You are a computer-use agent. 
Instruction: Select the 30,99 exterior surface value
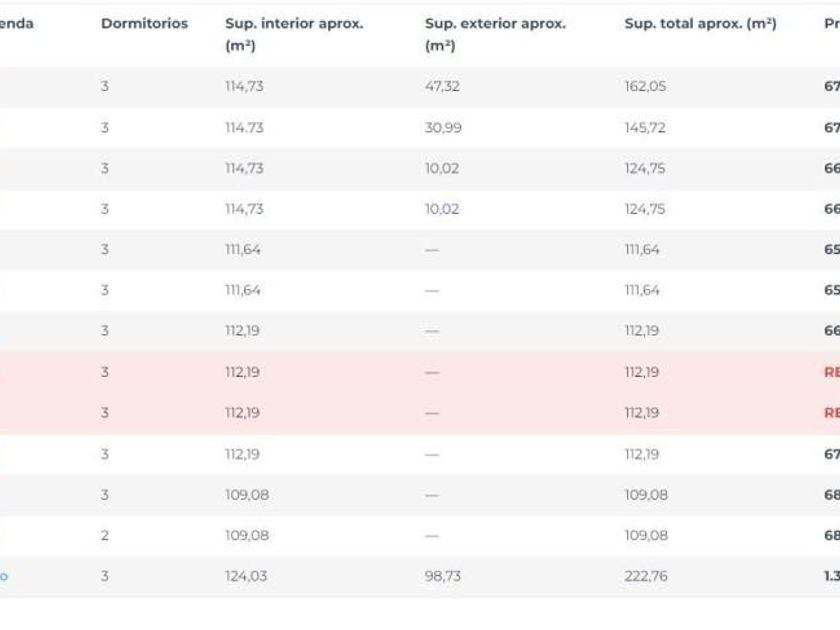pos(443,128)
